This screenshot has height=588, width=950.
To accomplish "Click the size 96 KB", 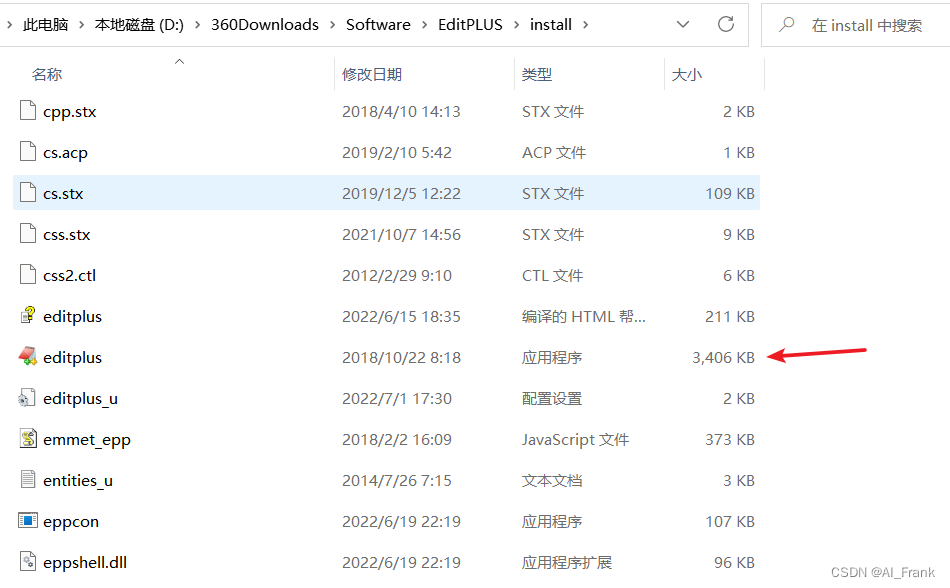I will [734, 563].
